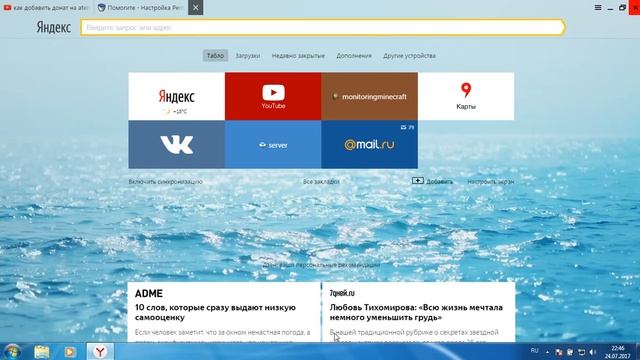Image resolution: width=640 pixels, height=360 pixels.
Task: Open the Карты maps tile
Action: click(x=466, y=96)
